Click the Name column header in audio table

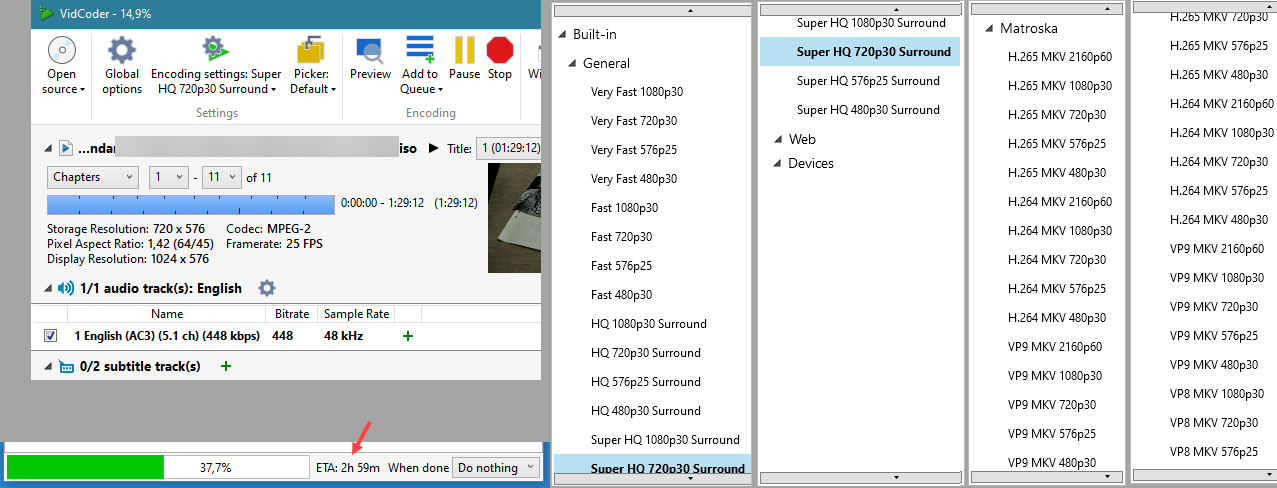click(167, 314)
